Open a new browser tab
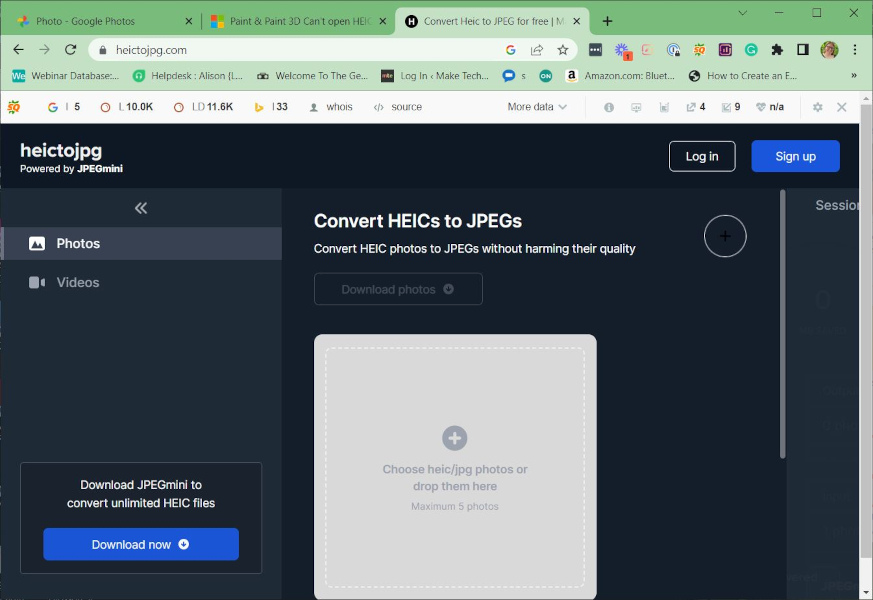873x600 pixels. 607,19
